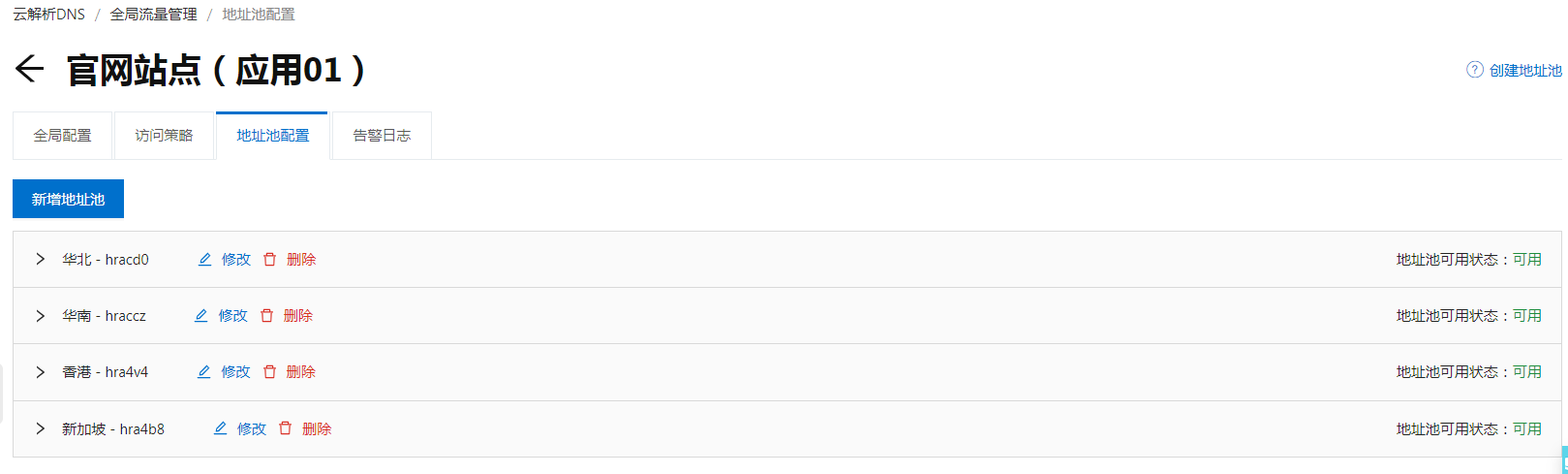Expand the 新加坡 - hra4b8 address pool row
The height and width of the screenshot is (474, 1568).
coord(40,428)
